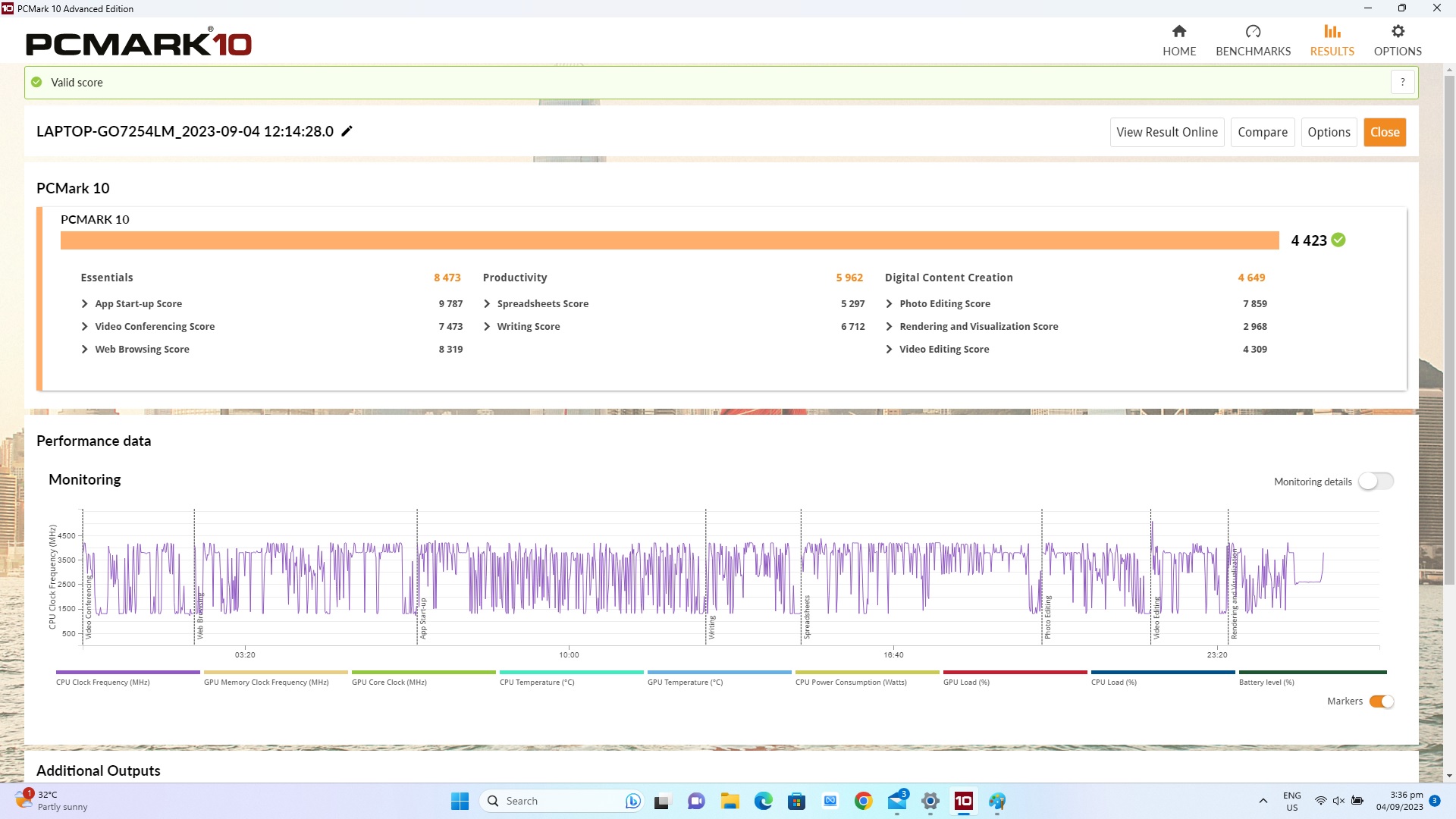Click the green valid score checkmark icon
The height and width of the screenshot is (819, 1456).
tap(36, 82)
